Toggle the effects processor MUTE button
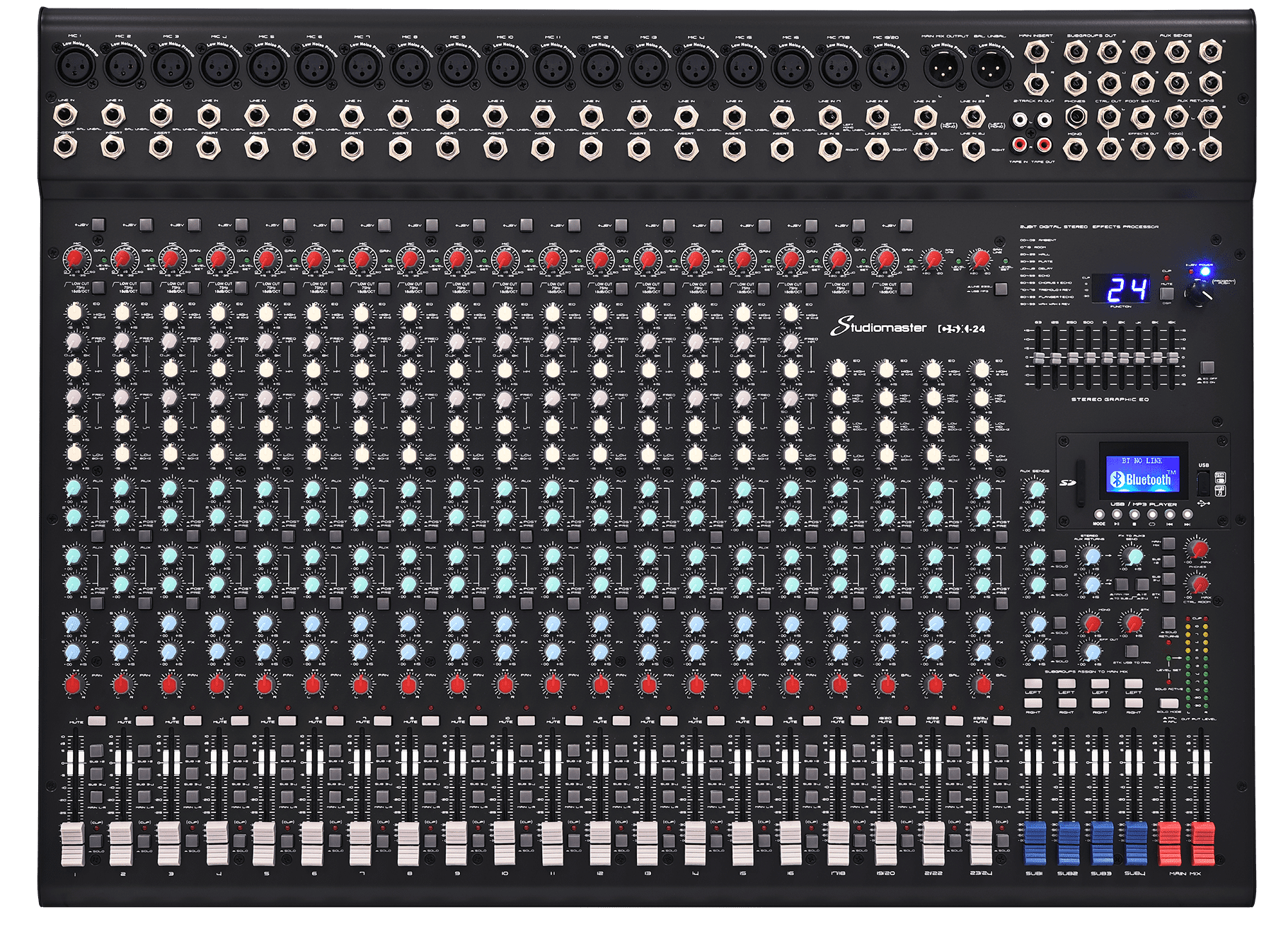 coord(1168,293)
